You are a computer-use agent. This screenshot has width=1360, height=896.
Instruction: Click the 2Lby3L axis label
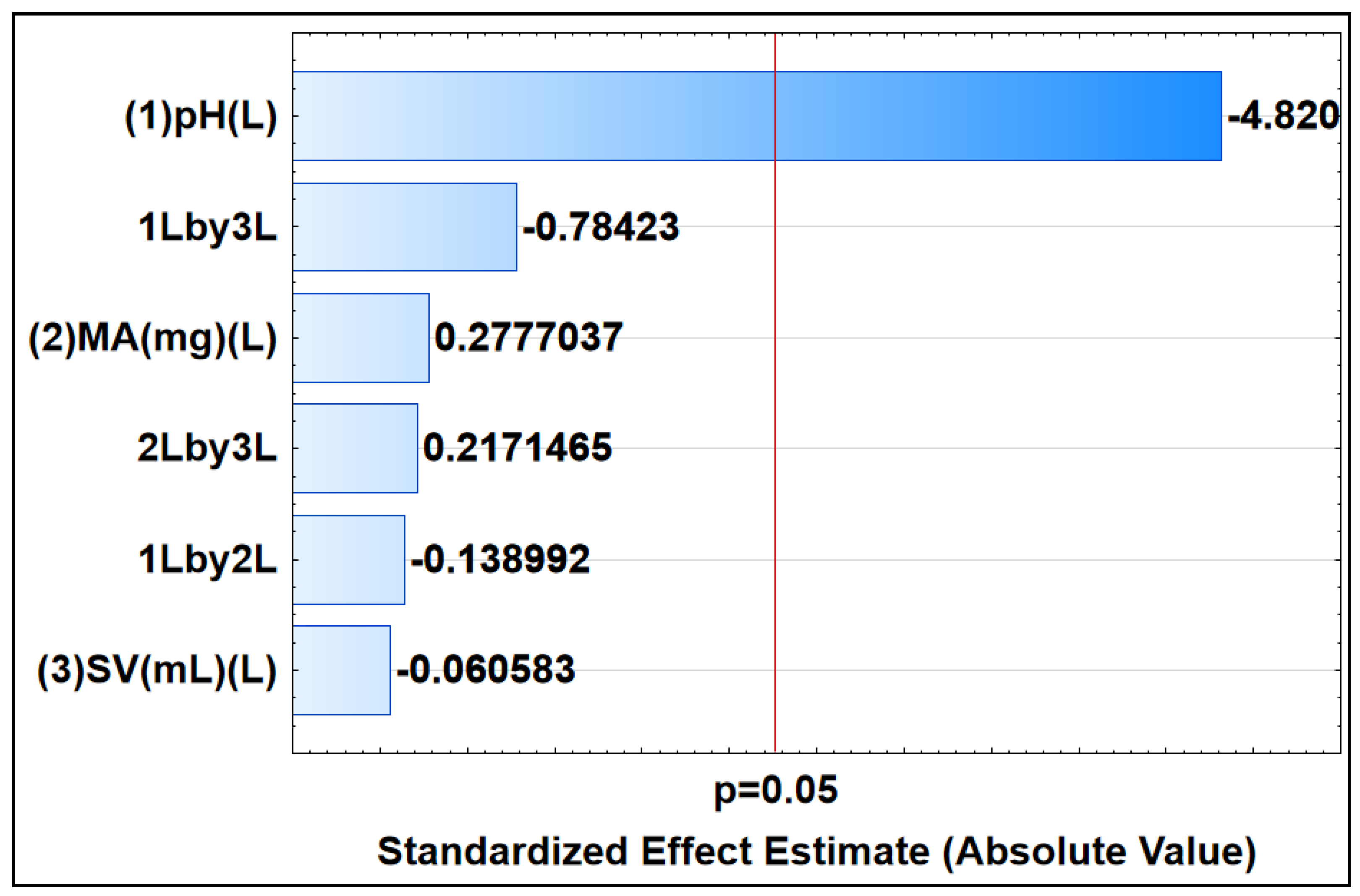[x=207, y=448]
